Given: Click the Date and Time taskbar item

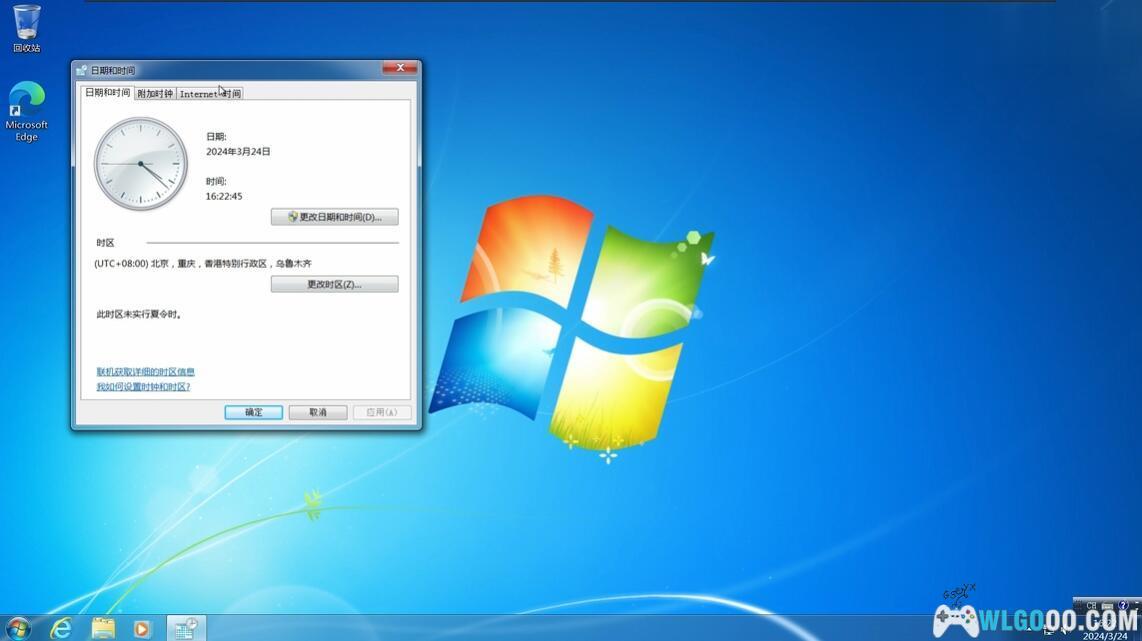Looking at the screenshot, I should click(x=186, y=628).
